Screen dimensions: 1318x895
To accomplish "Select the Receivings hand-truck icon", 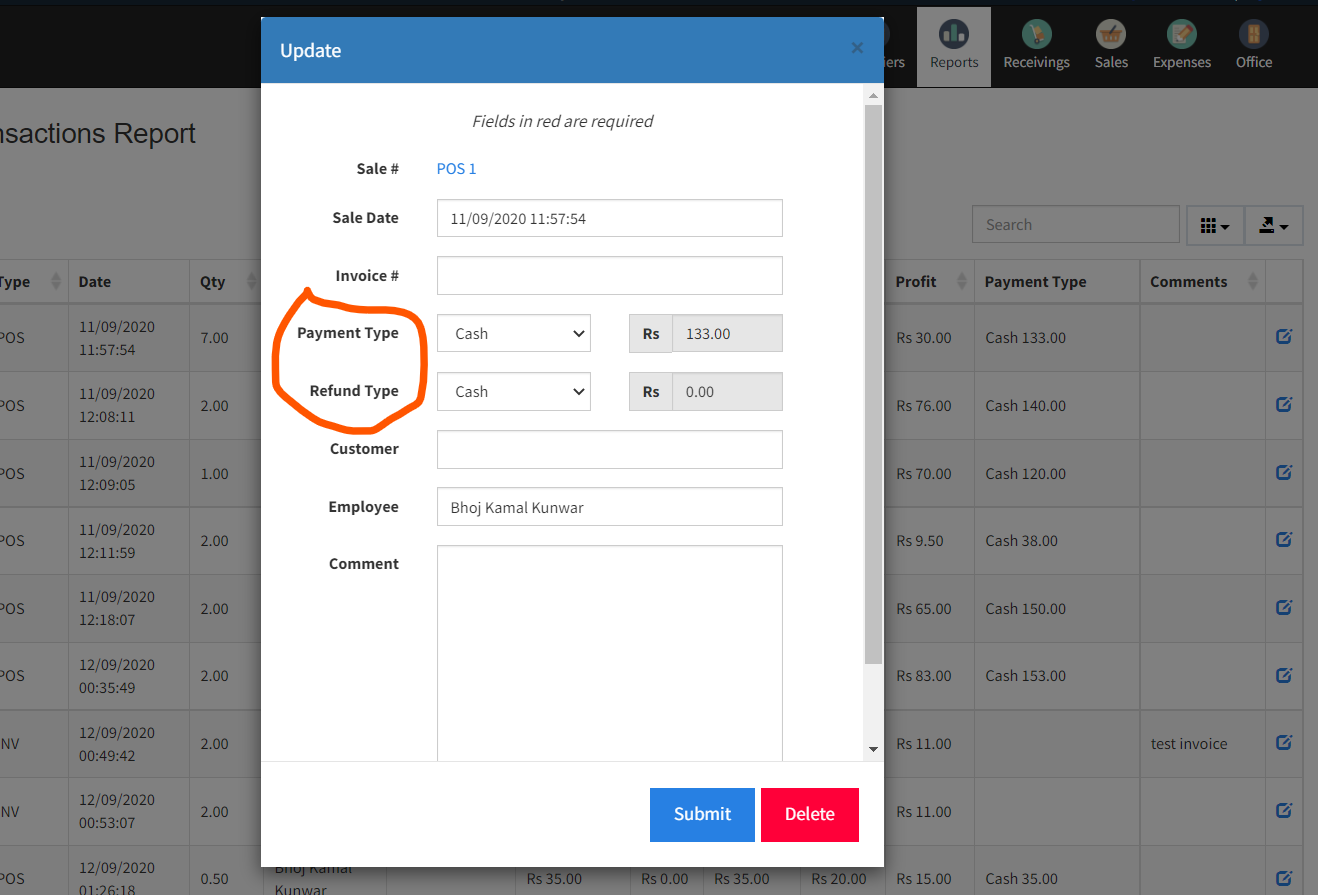I will click(x=1036, y=34).
